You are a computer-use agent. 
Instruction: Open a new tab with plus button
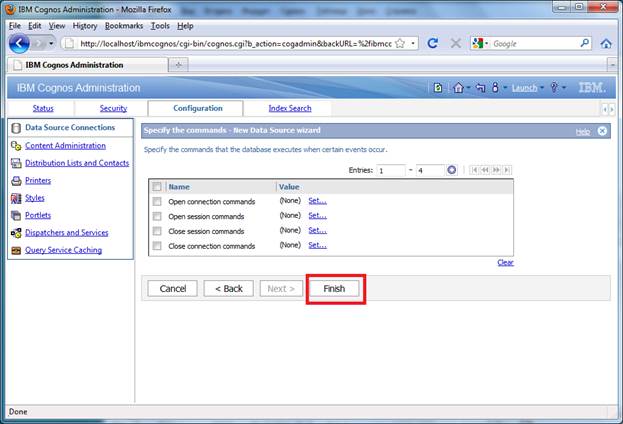[178, 65]
